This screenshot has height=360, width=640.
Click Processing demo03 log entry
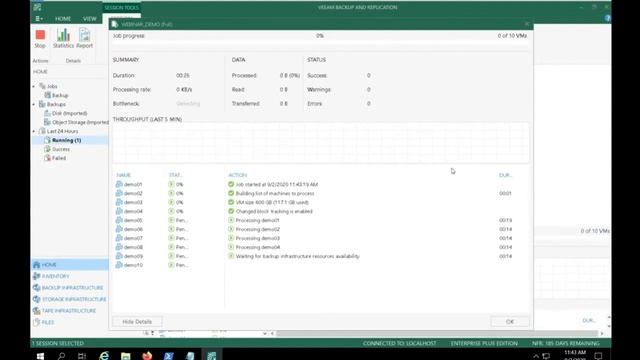tap(258, 238)
